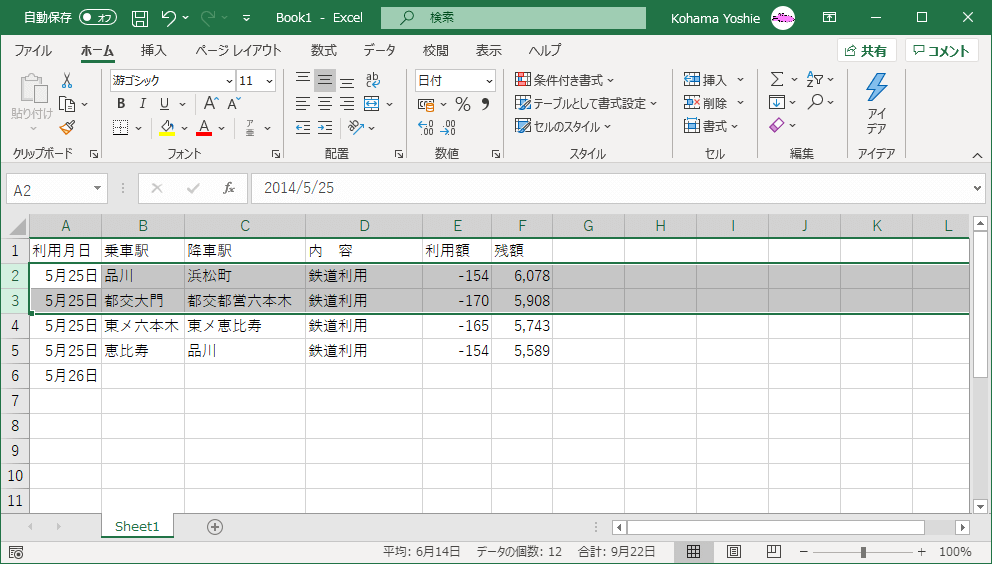Click the Copy icon
Screen dimensions: 992x564
point(66,104)
